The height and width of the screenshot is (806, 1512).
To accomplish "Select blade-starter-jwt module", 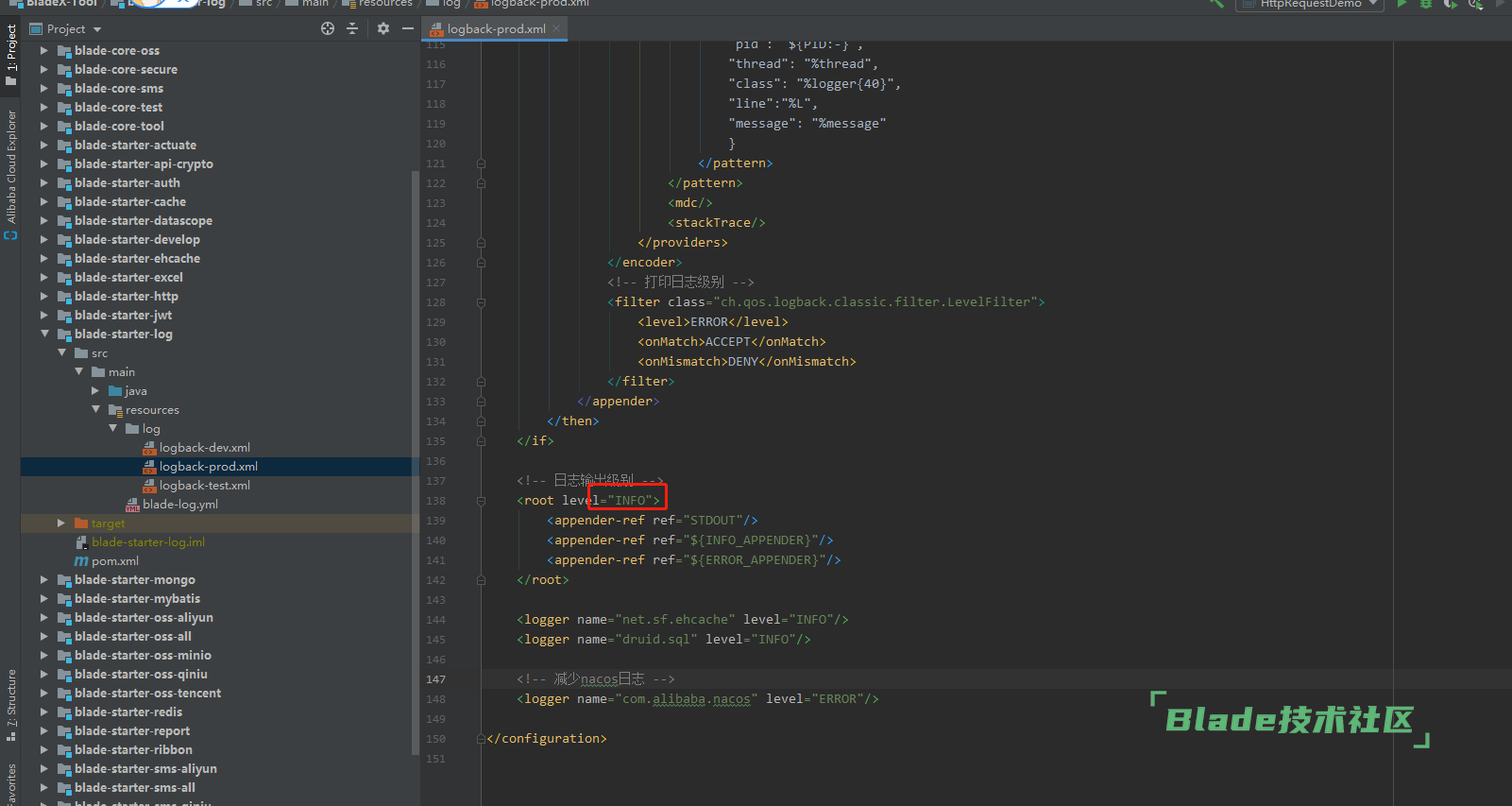I will (x=123, y=315).
